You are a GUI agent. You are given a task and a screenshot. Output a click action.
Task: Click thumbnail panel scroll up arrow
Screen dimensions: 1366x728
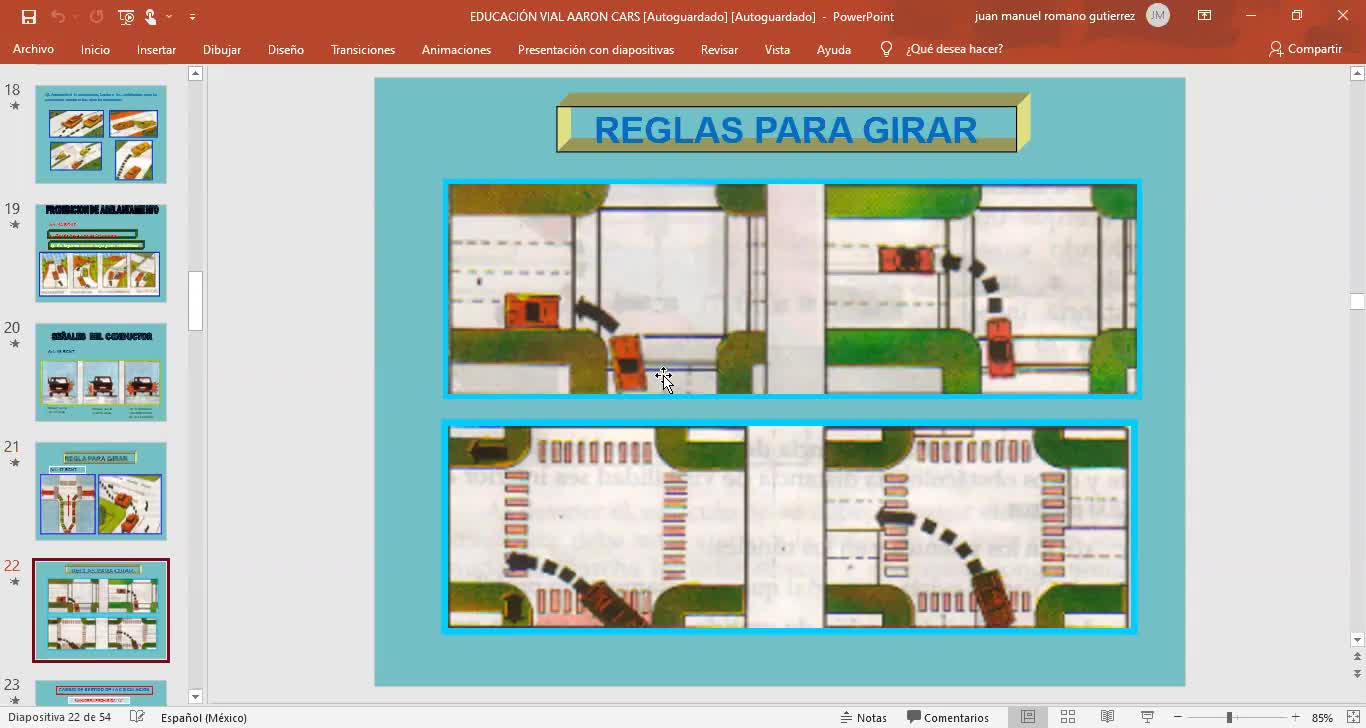point(196,73)
